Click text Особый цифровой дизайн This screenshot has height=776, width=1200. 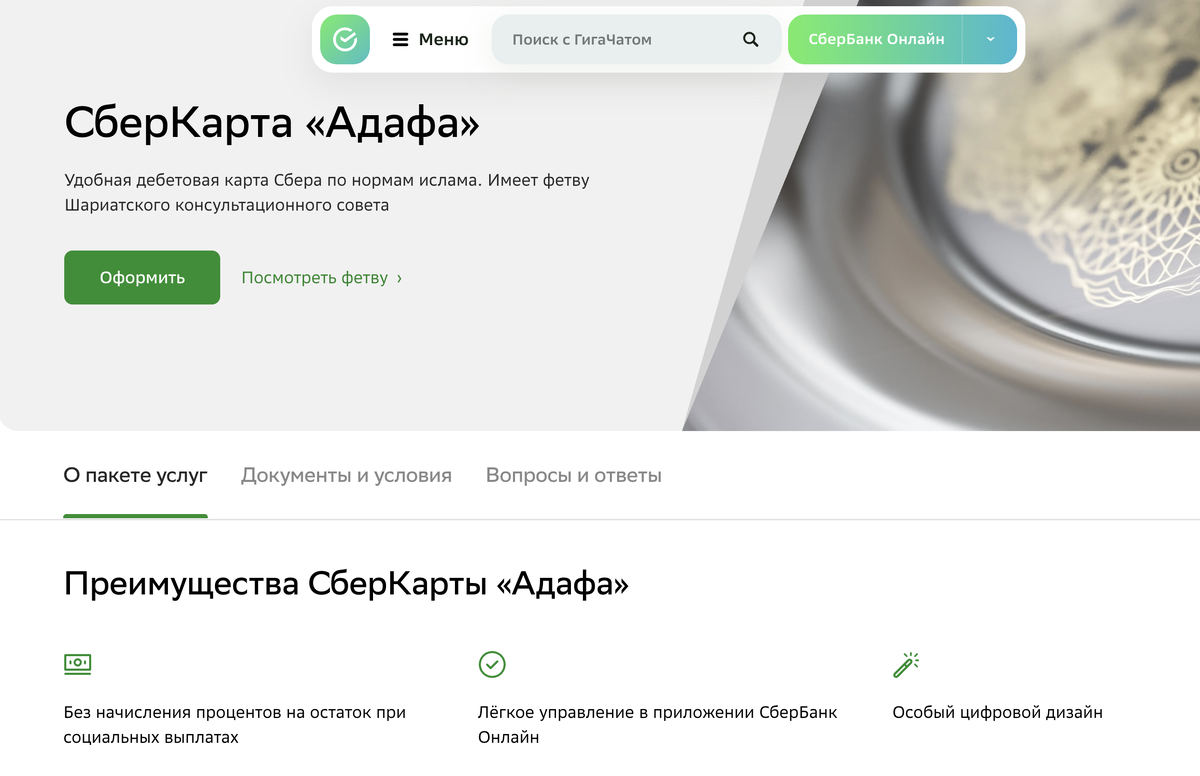pyautogui.click(x=998, y=713)
